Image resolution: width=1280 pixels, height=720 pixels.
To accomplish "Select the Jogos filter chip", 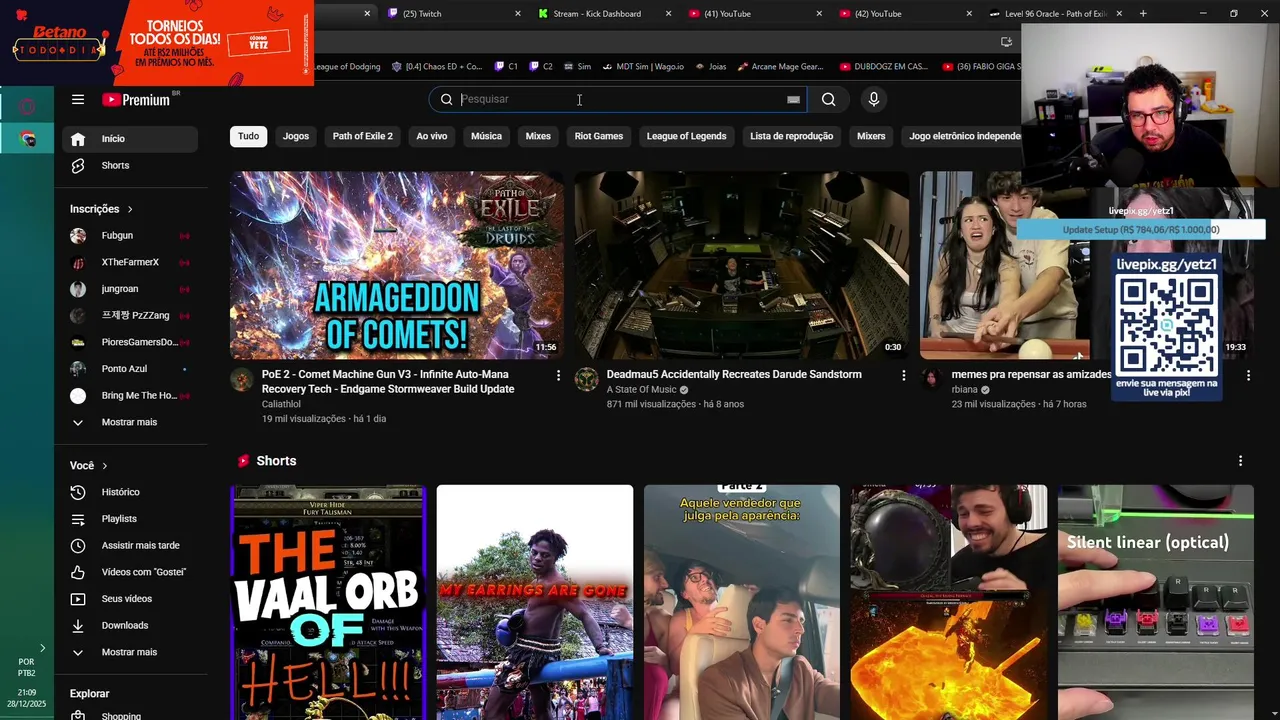I will point(296,136).
